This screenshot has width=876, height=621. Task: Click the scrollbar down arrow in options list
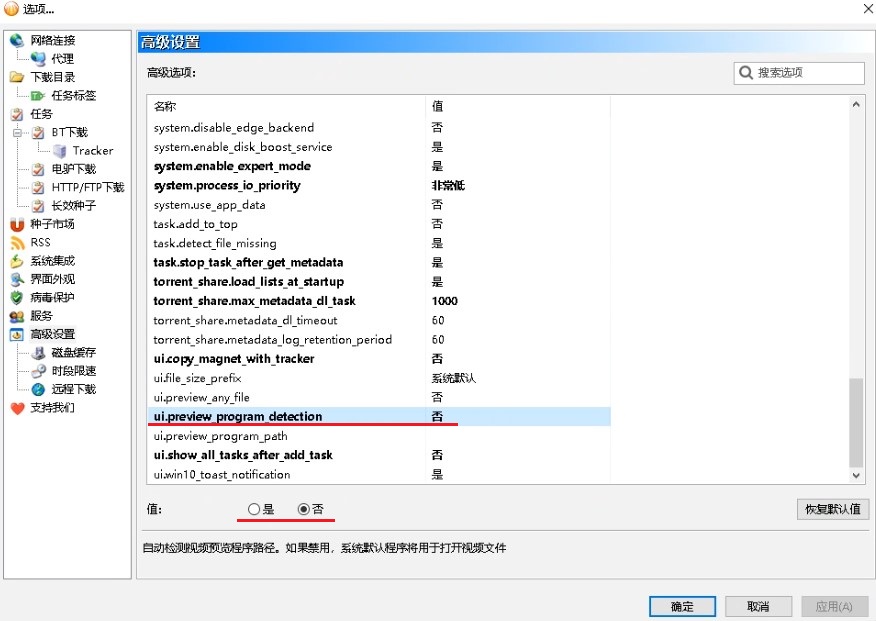click(x=856, y=476)
